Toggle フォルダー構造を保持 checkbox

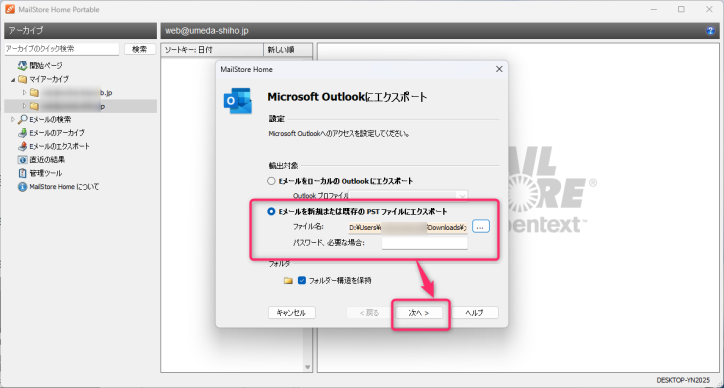coord(302,280)
